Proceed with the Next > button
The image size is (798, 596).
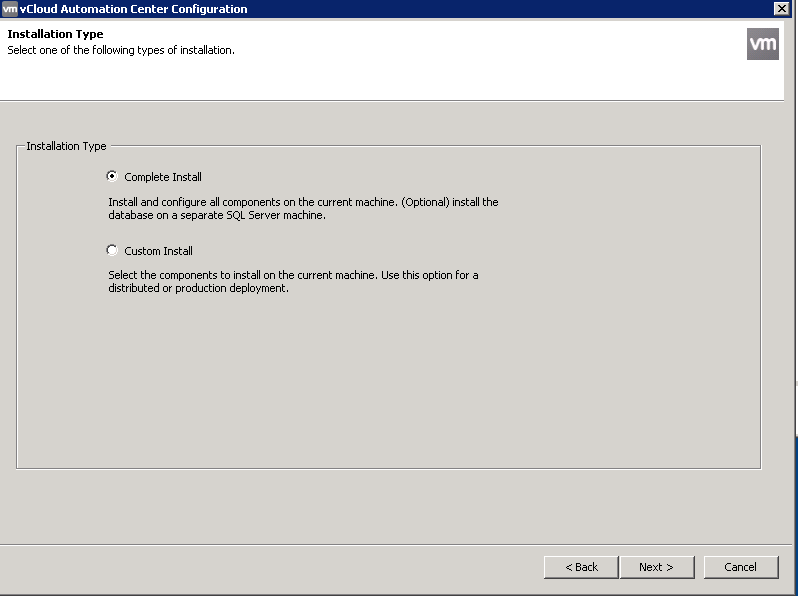tap(655, 567)
